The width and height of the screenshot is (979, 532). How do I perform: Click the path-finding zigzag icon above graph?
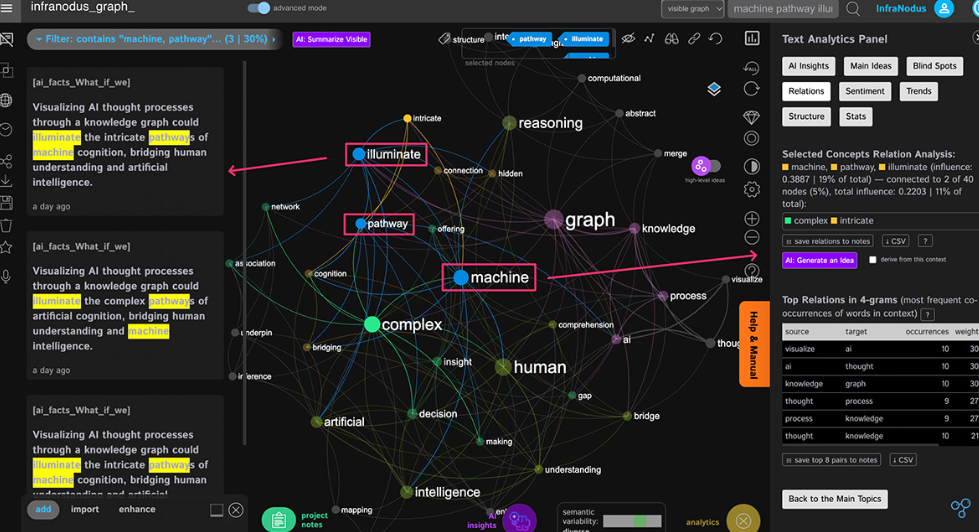coord(649,39)
